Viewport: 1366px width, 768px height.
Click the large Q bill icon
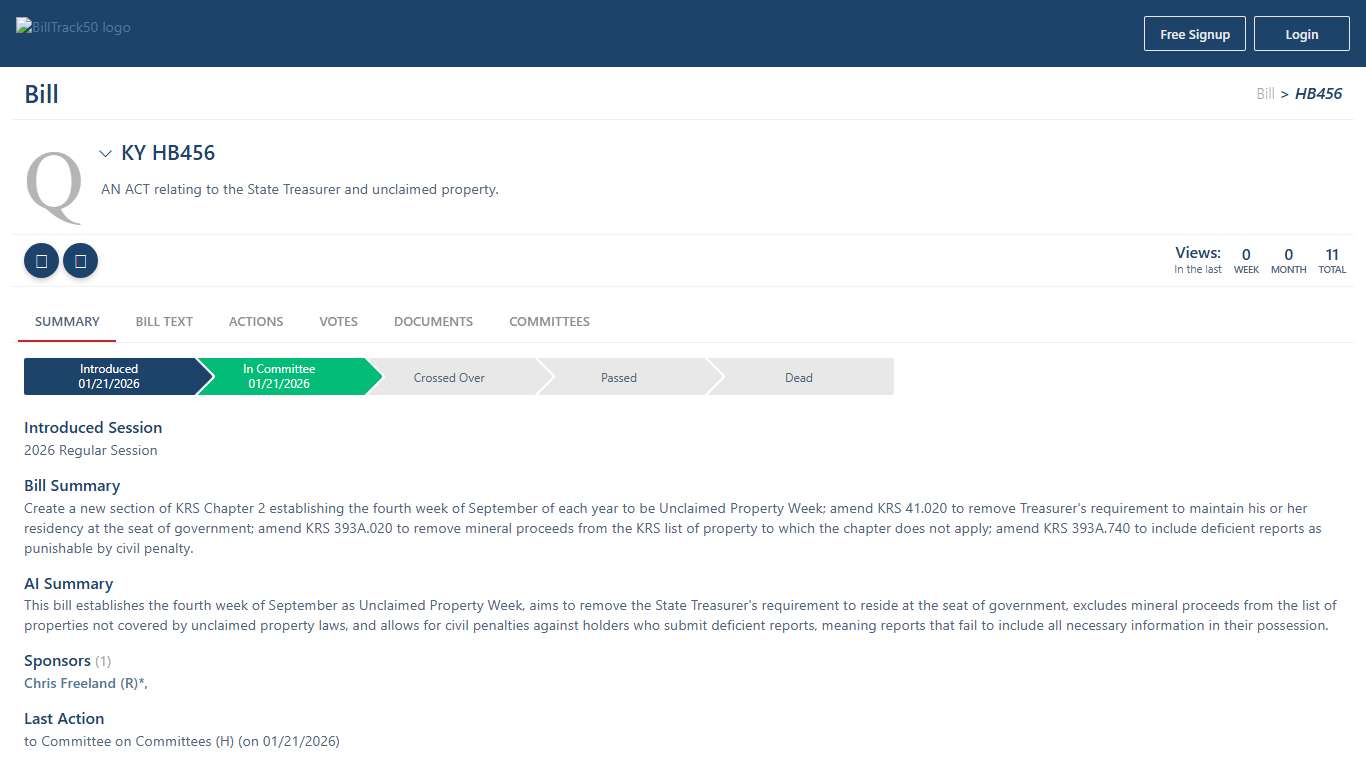coord(54,187)
